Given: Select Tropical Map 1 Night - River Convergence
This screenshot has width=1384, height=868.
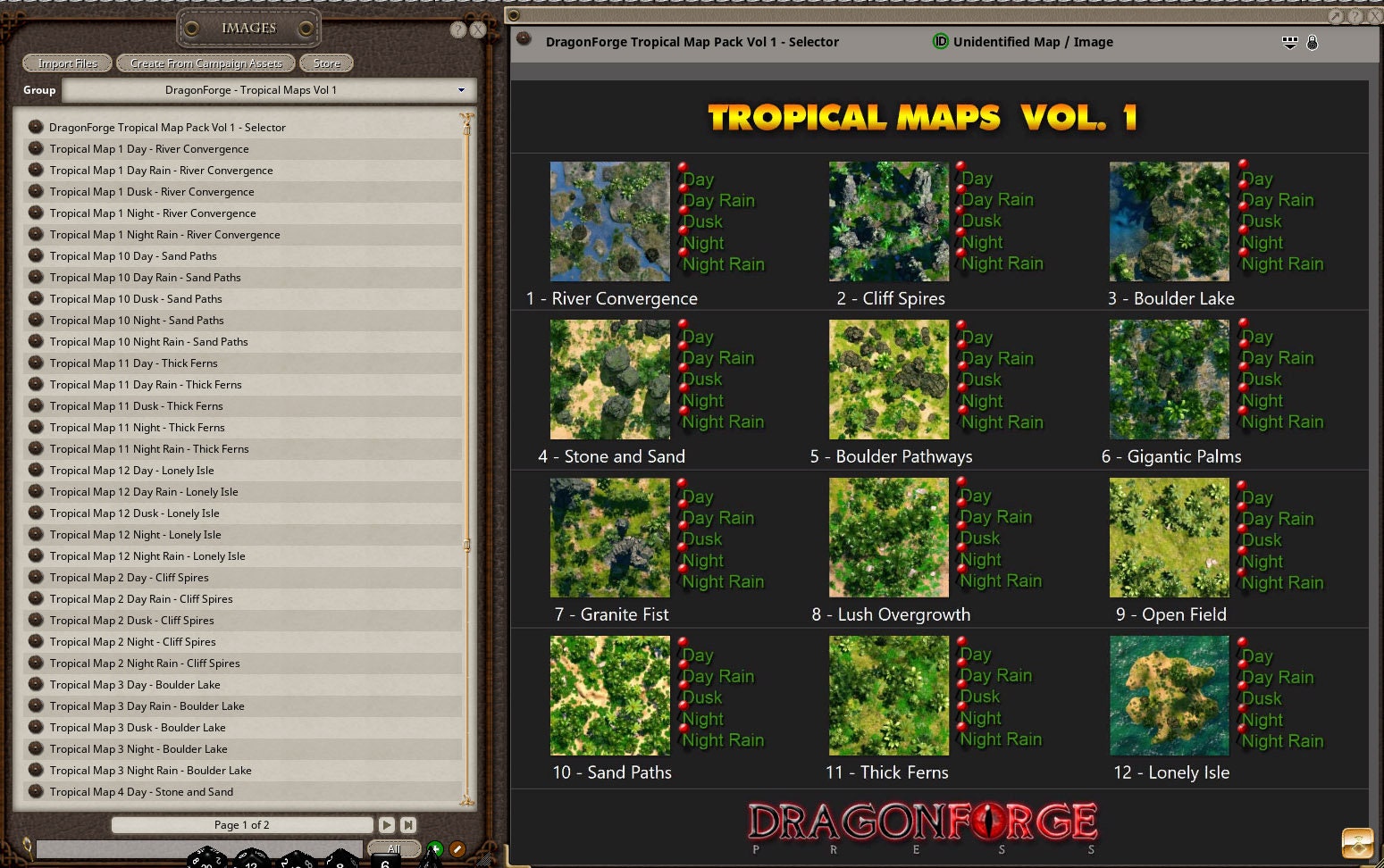Looking at the screenshot, I should [x=242, y=213].
